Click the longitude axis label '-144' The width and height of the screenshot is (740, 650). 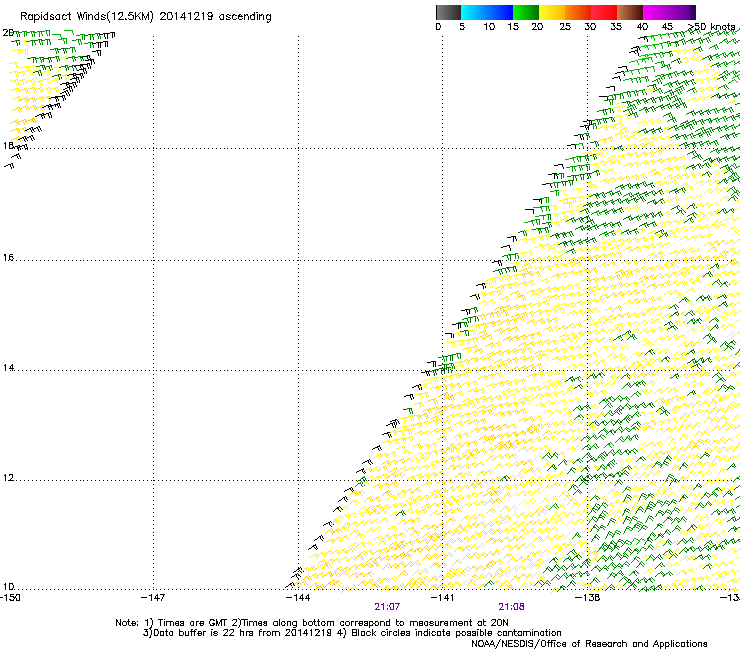click(298, 598)
